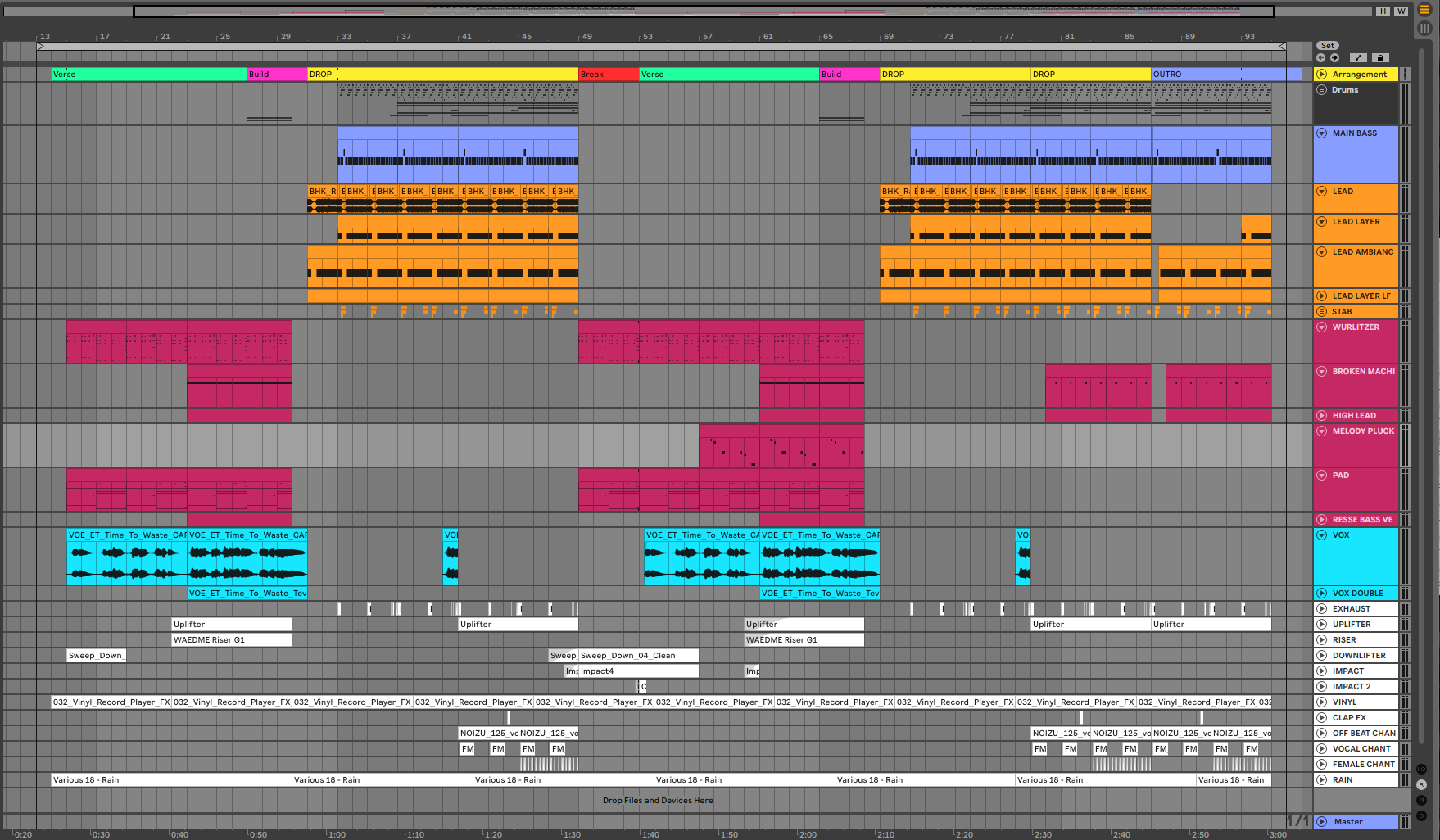Jump to the previous locator arrow
This screenshot has height=840, width=1440.
[x=1320, y=58]
